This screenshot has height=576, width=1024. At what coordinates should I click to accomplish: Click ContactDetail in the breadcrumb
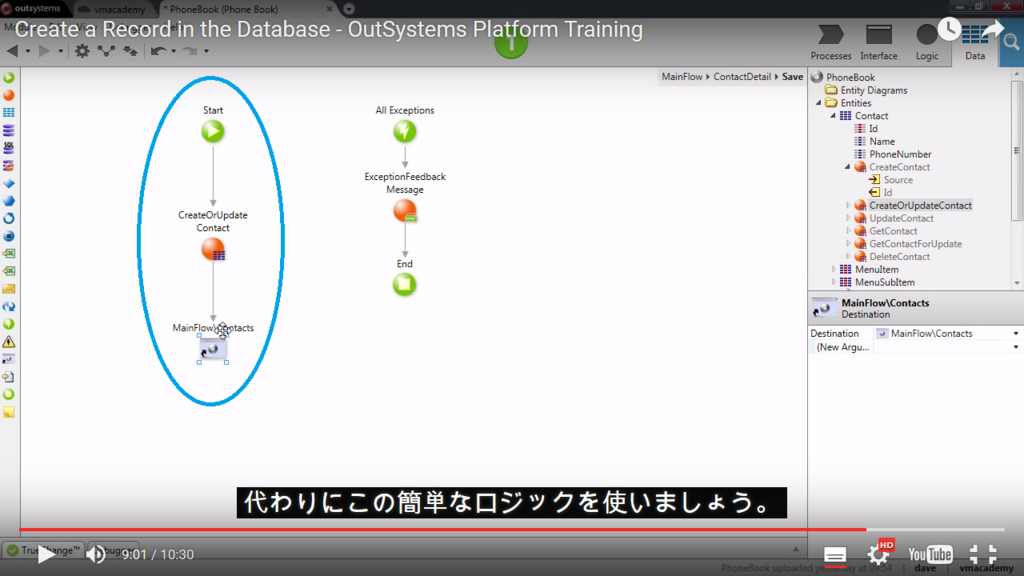coord(742,77)
